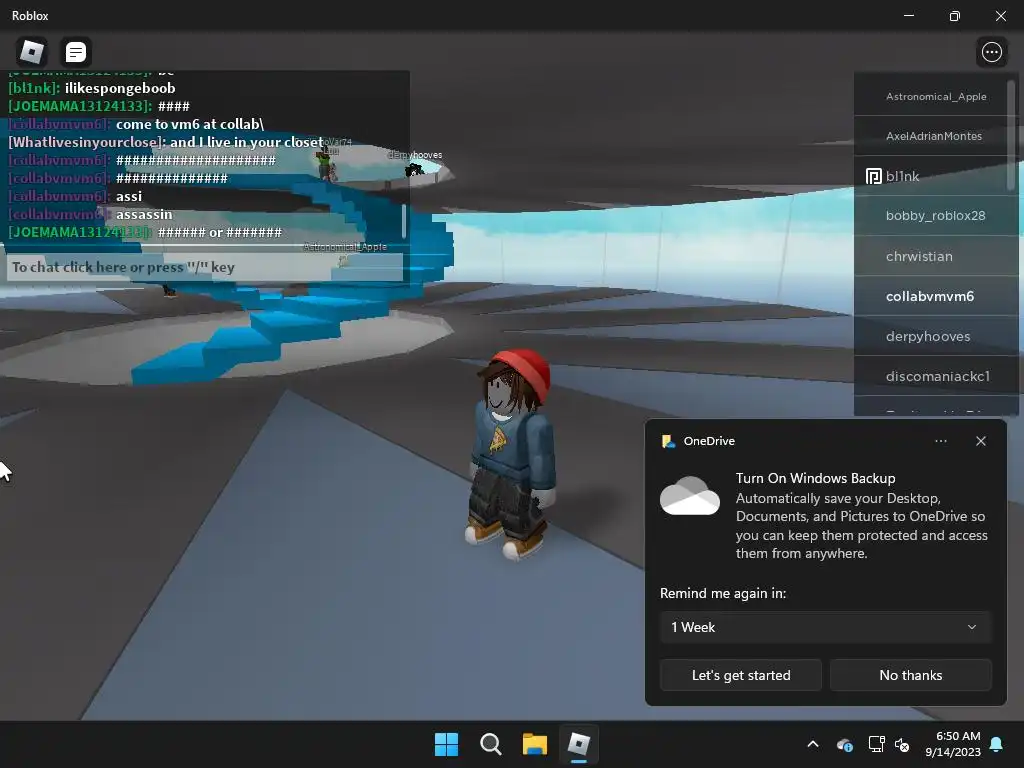Open the three-dots more options button
The height and width of the screenshot is (768, 1024).
coord(991,52)
